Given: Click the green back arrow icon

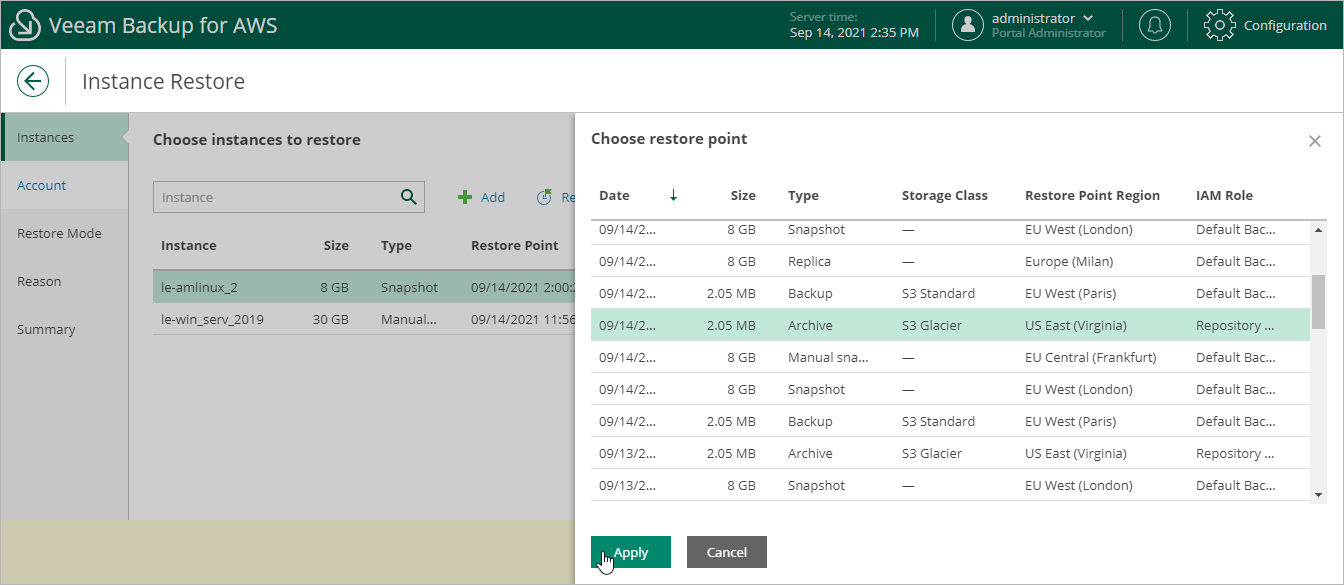Looking at the screenshot, I should click(33, 80).
